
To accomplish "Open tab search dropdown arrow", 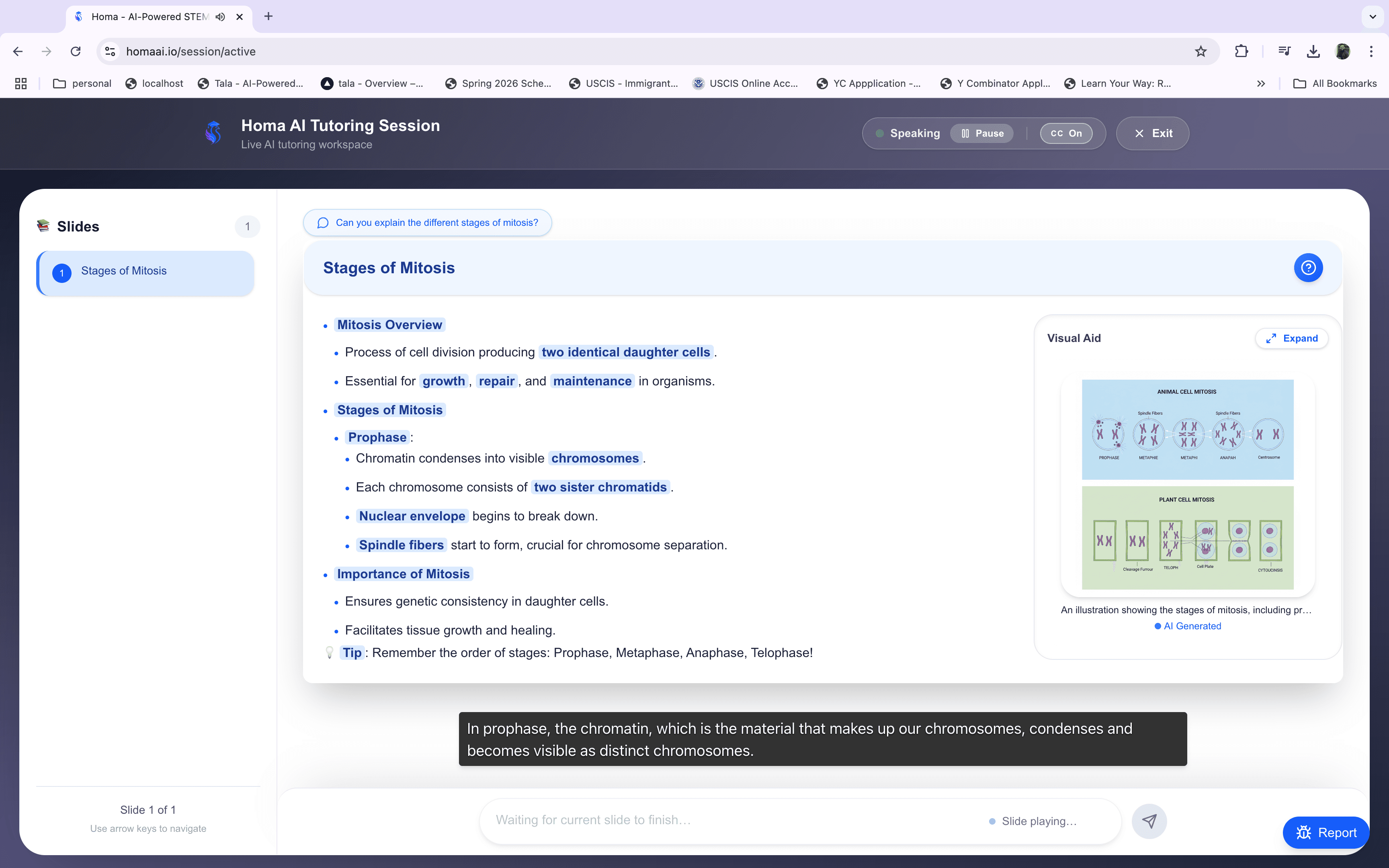I will pyautogui.click(x=1373, y=16).
